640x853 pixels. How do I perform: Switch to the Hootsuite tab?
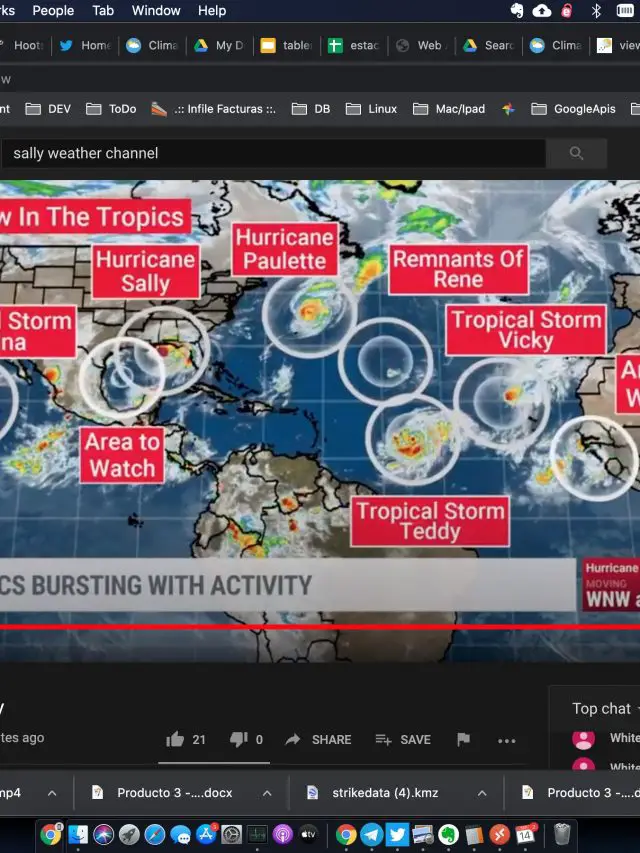[23, 45]
